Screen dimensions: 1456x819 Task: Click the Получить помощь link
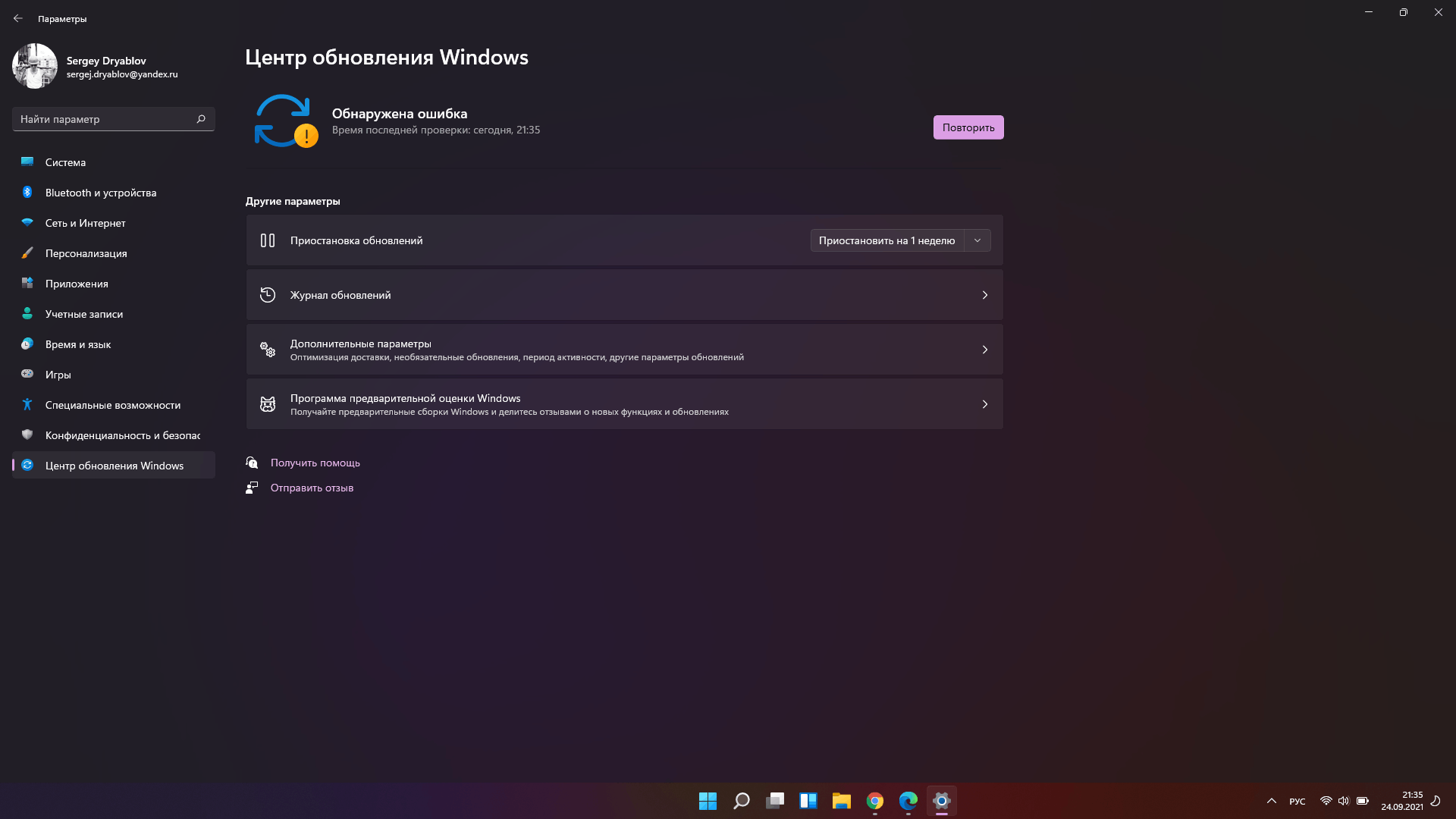tap(315, 463)
